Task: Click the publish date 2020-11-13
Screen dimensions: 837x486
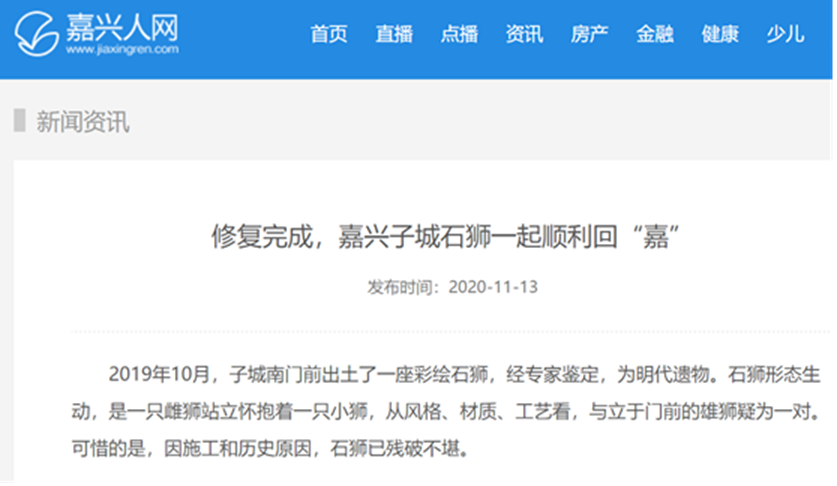Action: (493, 287)
